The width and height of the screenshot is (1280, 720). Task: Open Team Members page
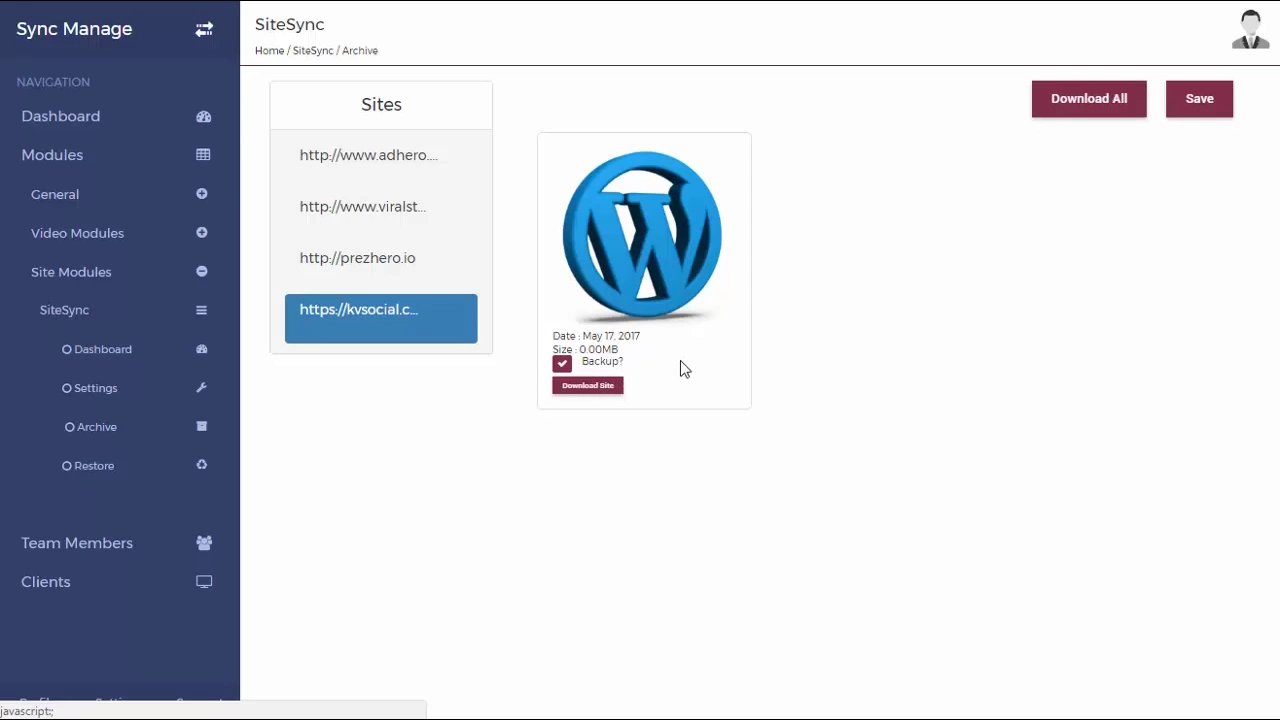coord(77,543)
